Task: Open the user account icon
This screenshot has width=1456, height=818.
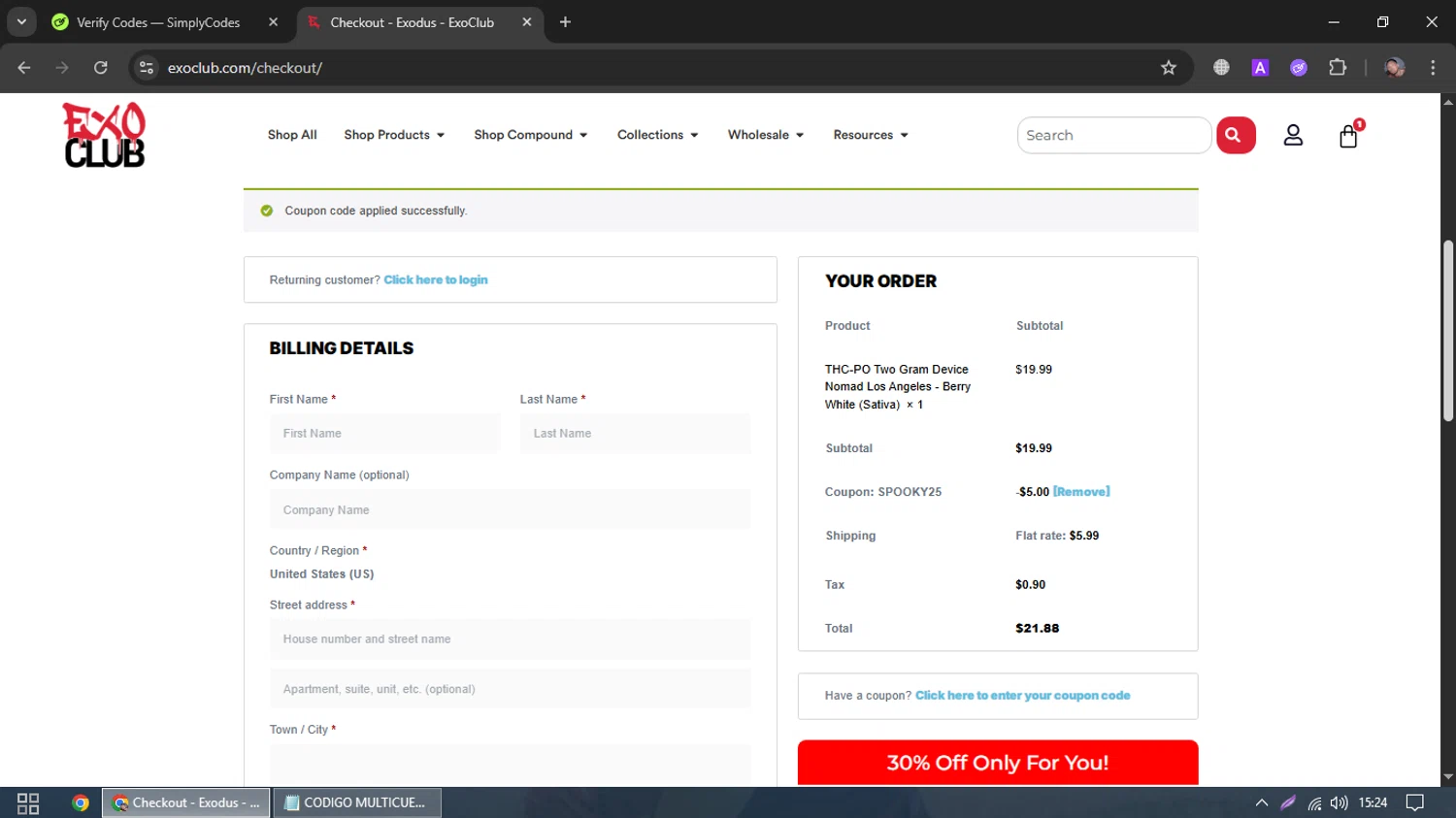Action: pyautogui.click(x=1293, y=135)
